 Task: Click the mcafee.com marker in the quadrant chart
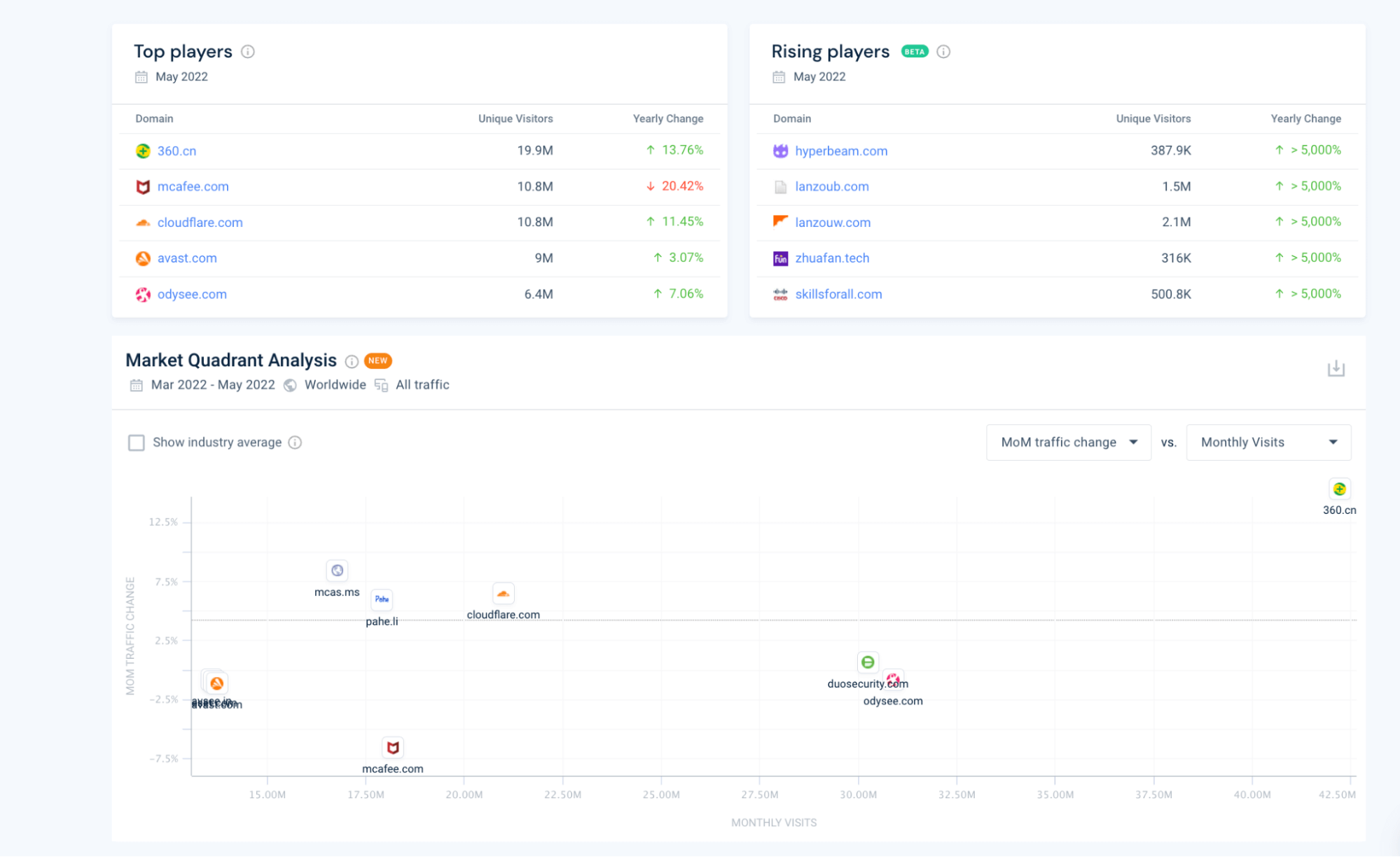393,748
